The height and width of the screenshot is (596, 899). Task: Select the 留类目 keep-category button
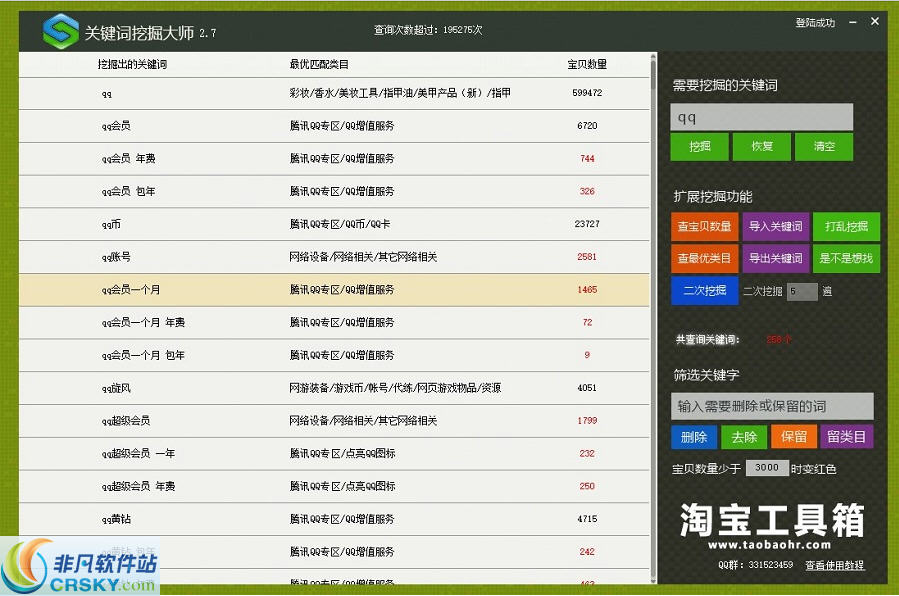click(x=847, y=437)
